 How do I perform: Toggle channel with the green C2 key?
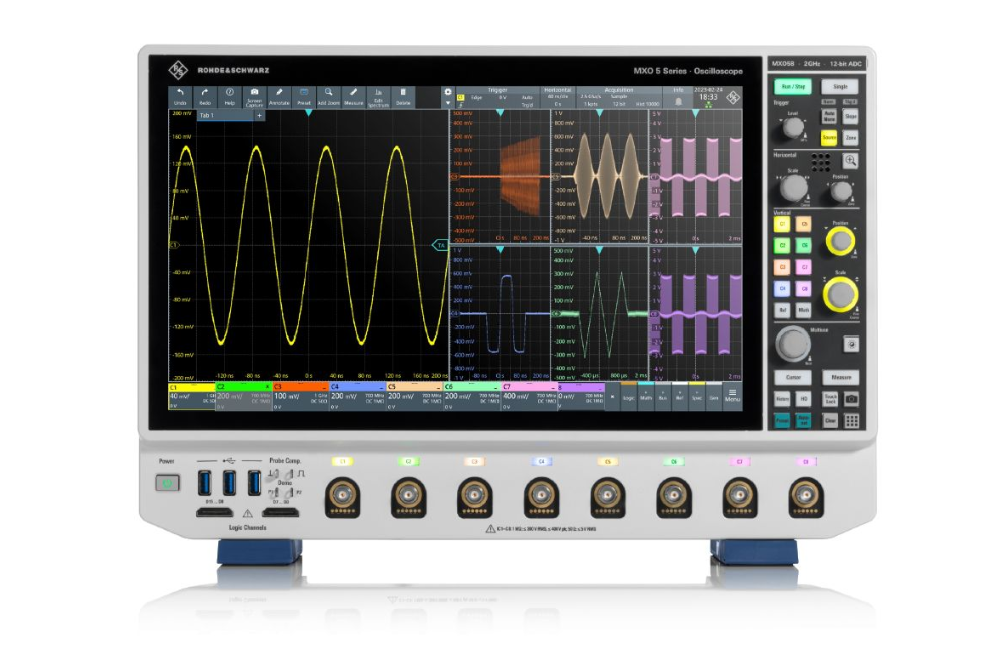pos(782,245)
